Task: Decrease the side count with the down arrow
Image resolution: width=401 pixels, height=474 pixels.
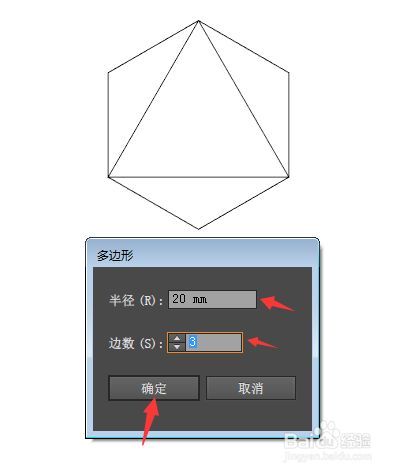Action: click(177, 347)
